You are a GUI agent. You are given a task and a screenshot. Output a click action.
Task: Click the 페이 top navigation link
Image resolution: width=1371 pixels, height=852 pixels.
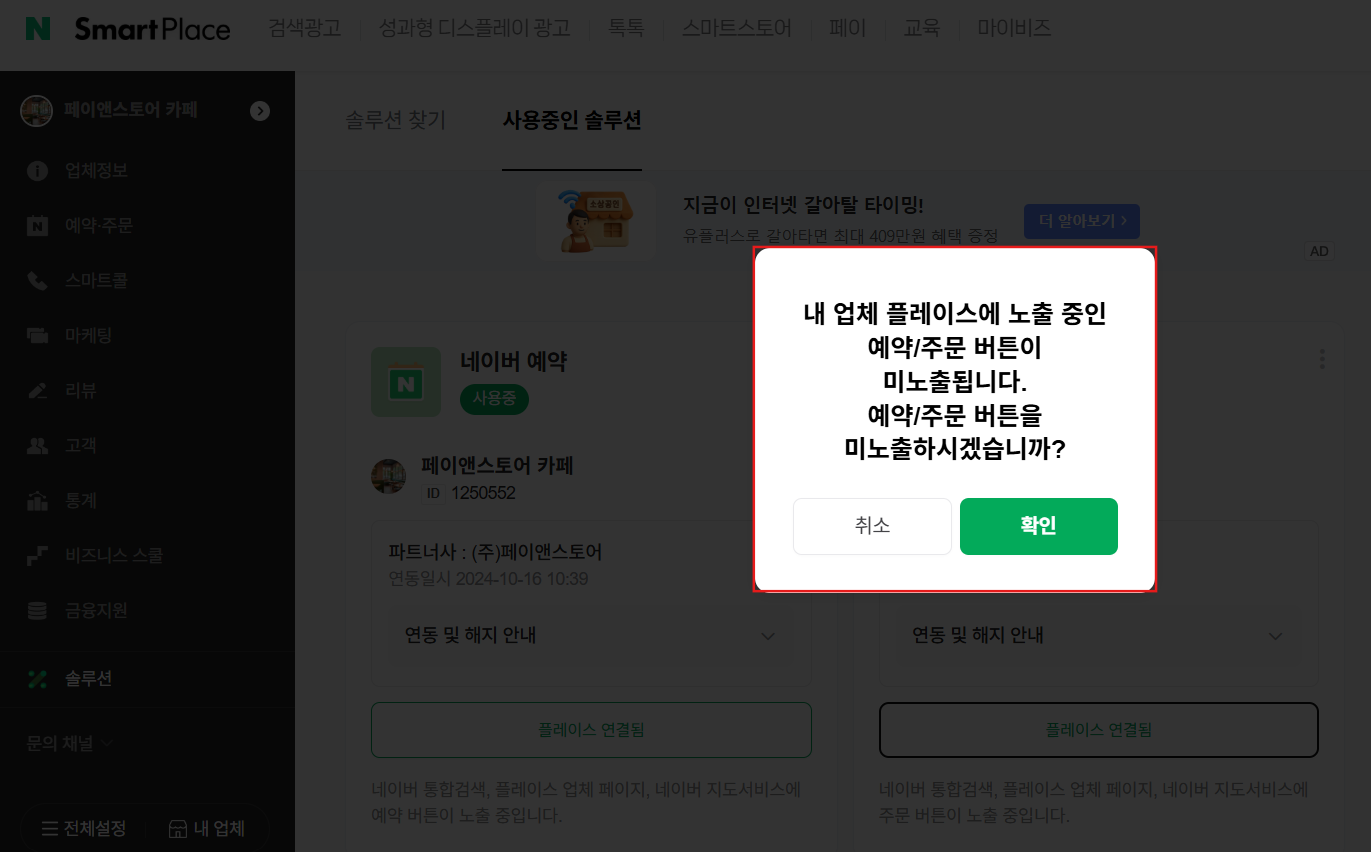848,29
